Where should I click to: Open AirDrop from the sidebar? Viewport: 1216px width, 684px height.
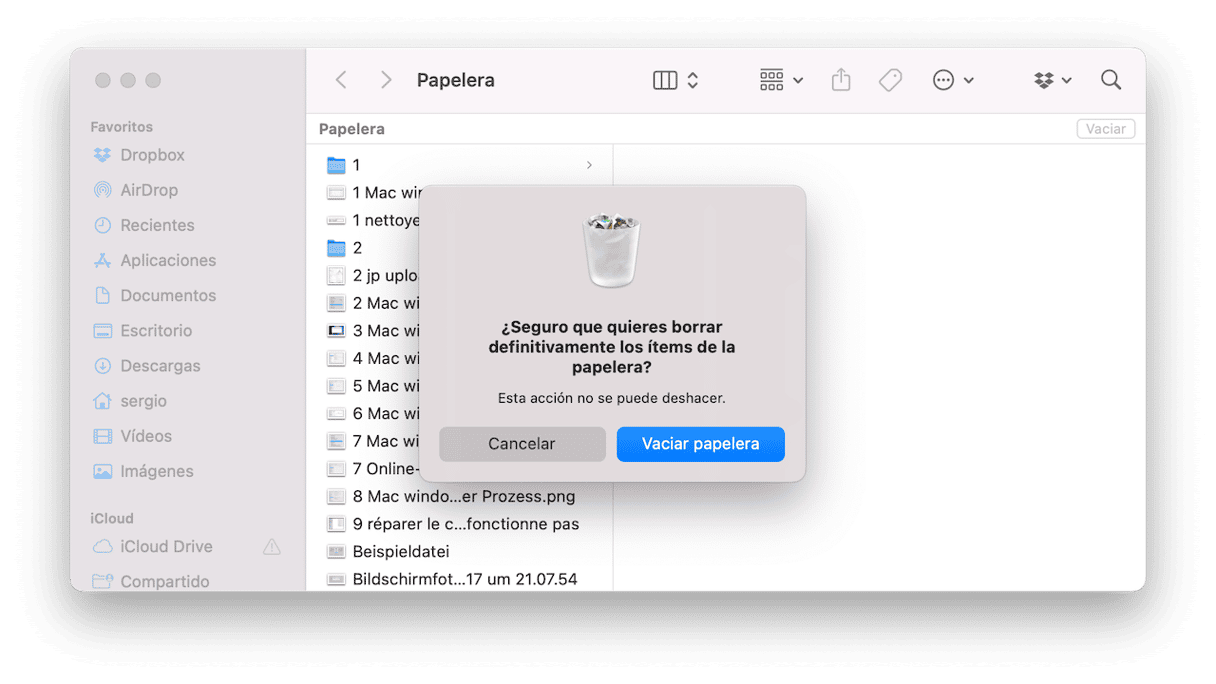pyautogui.click(x=148, y=190)
